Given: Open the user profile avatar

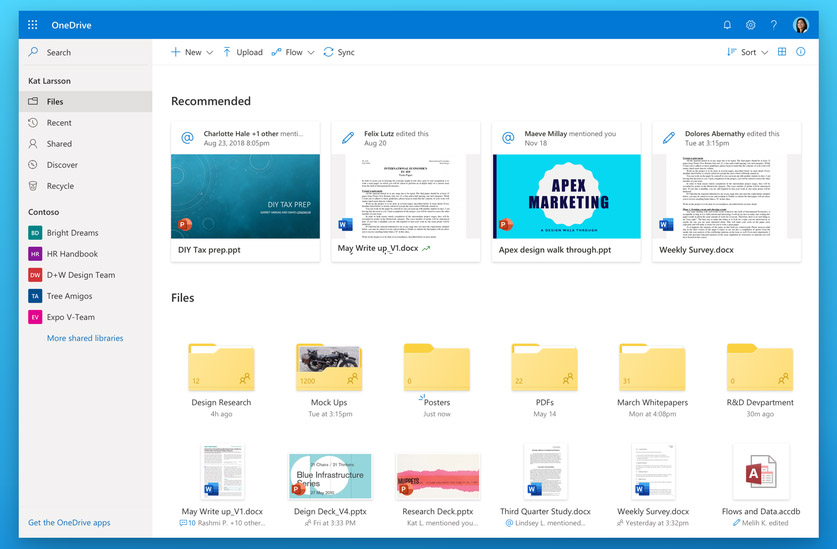Looking at the screenshot, I should click(x=801, y=25).
